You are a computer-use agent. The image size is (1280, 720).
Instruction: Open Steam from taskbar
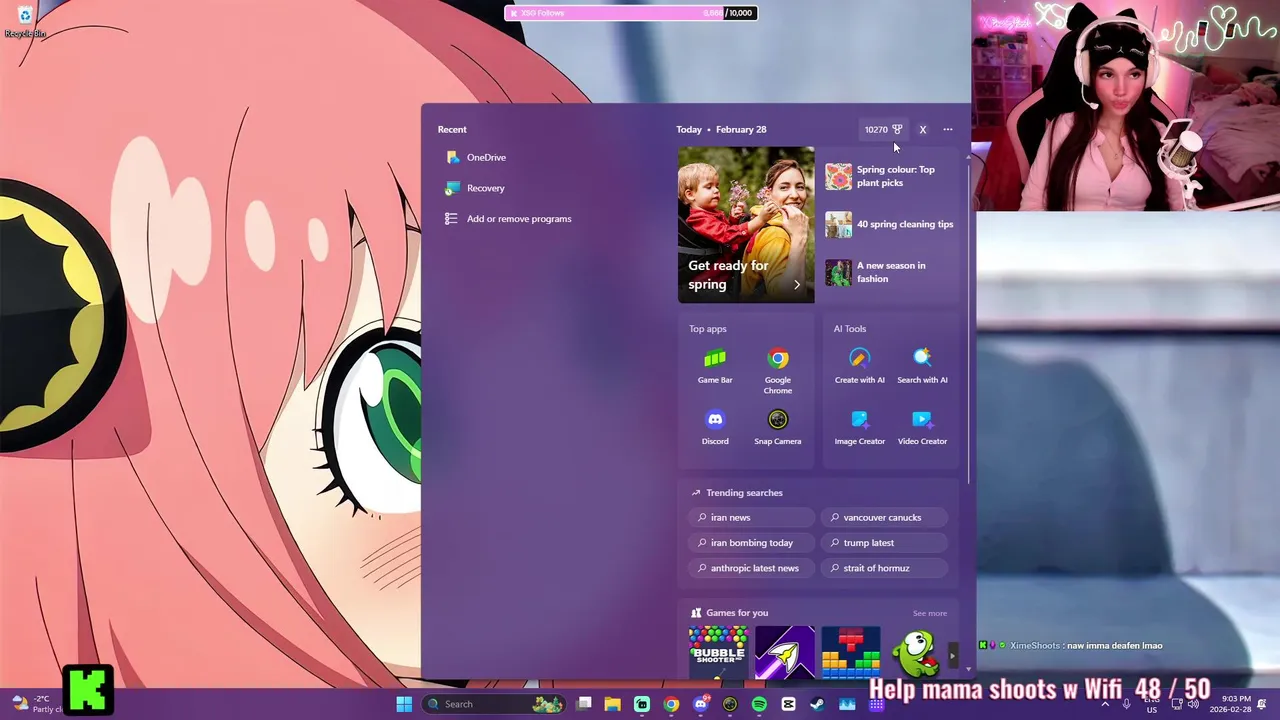(x=817, y=704)
